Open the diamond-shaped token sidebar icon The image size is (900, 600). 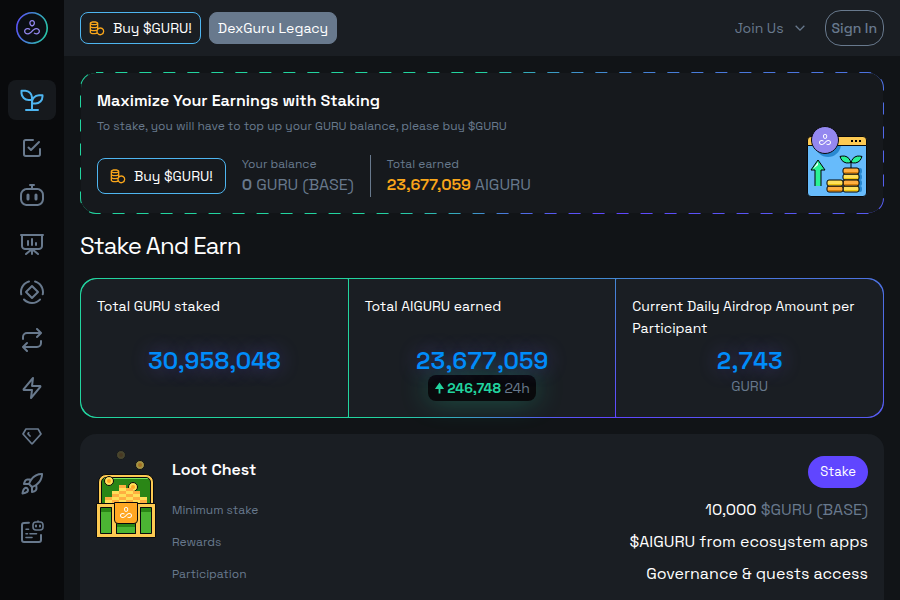point(32,292)
